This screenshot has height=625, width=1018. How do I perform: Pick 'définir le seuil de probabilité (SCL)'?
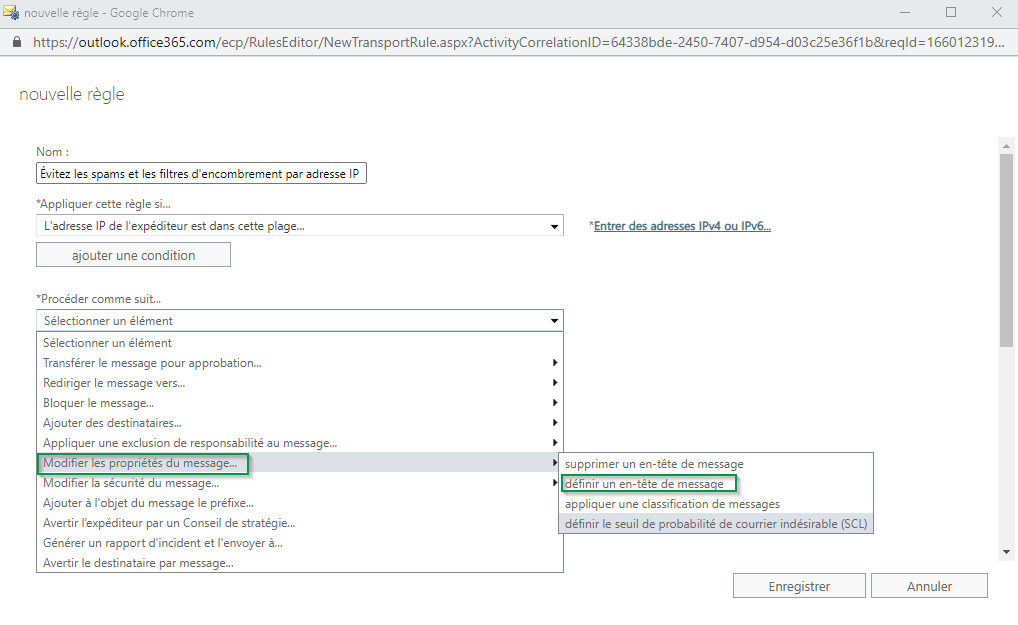pyautogui.click(x=715, y=524)
